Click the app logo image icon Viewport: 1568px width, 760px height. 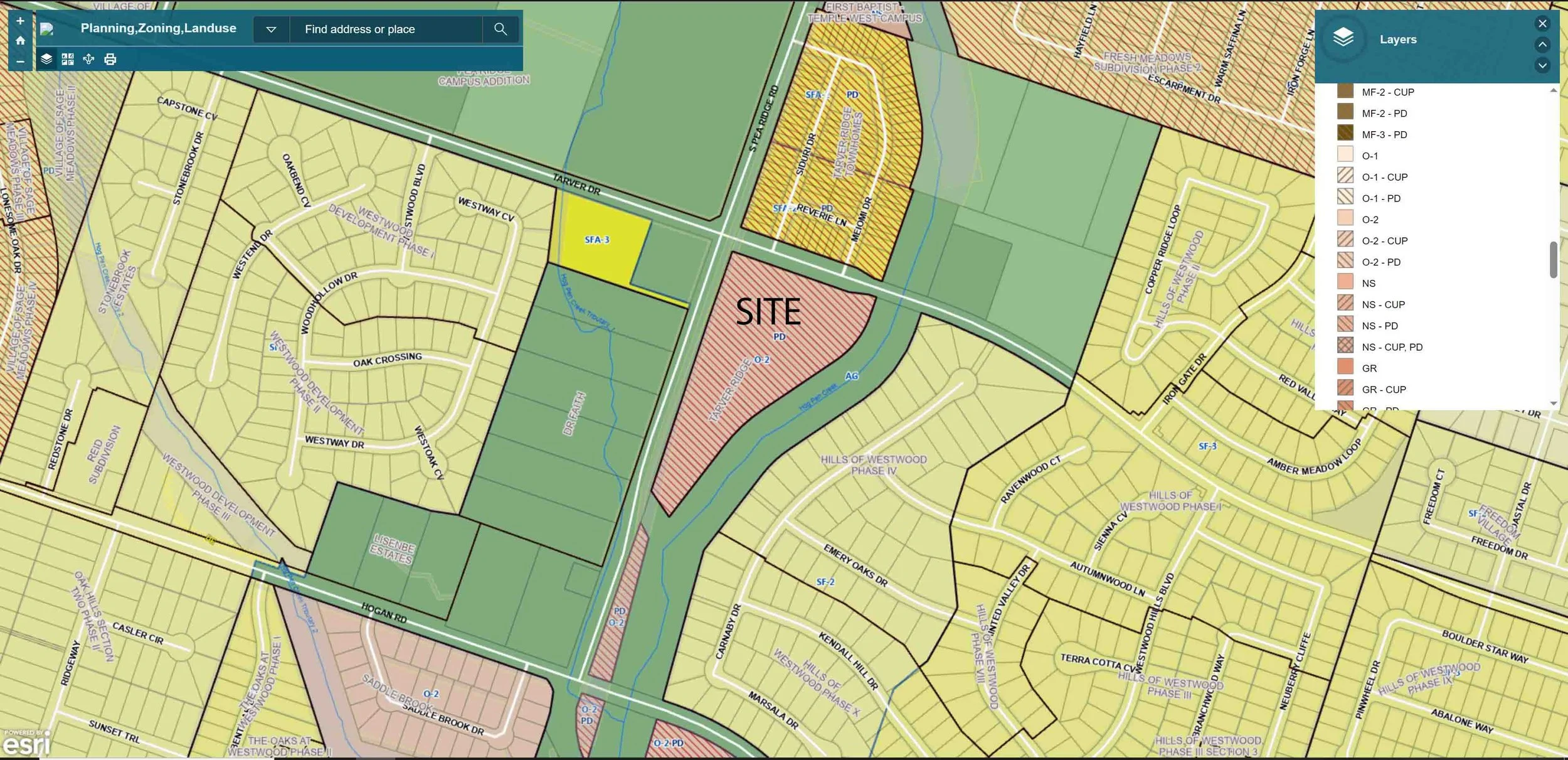[x=46, y=29]
